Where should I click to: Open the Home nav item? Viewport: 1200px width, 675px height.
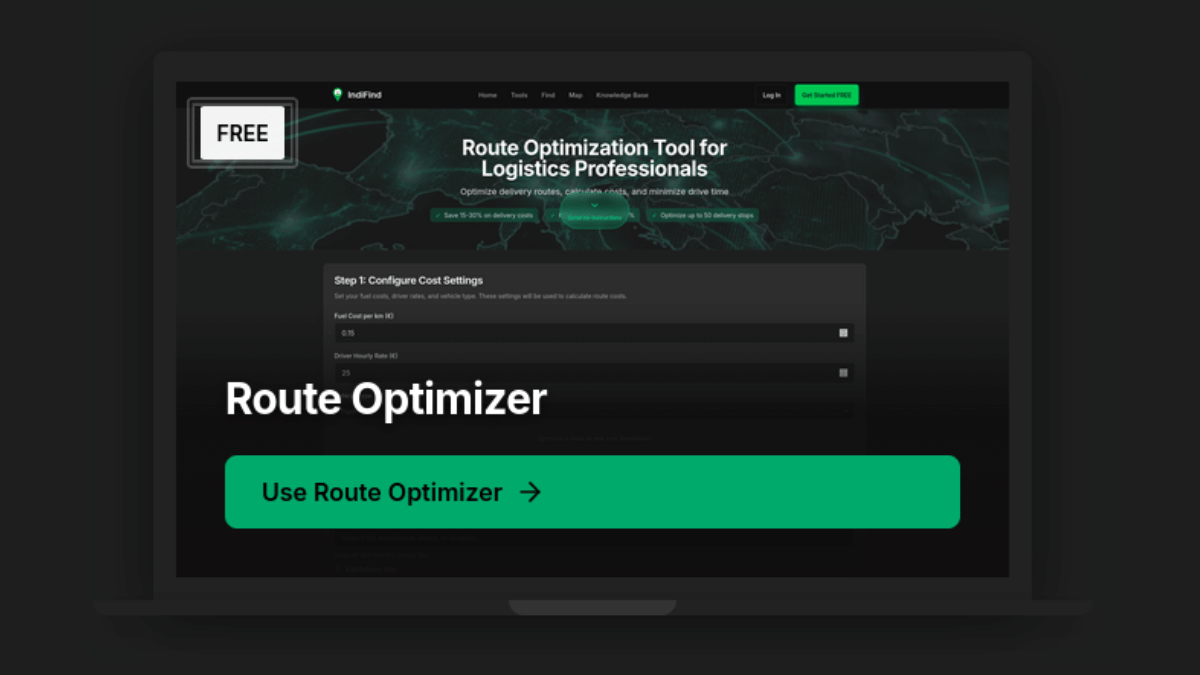487,95
